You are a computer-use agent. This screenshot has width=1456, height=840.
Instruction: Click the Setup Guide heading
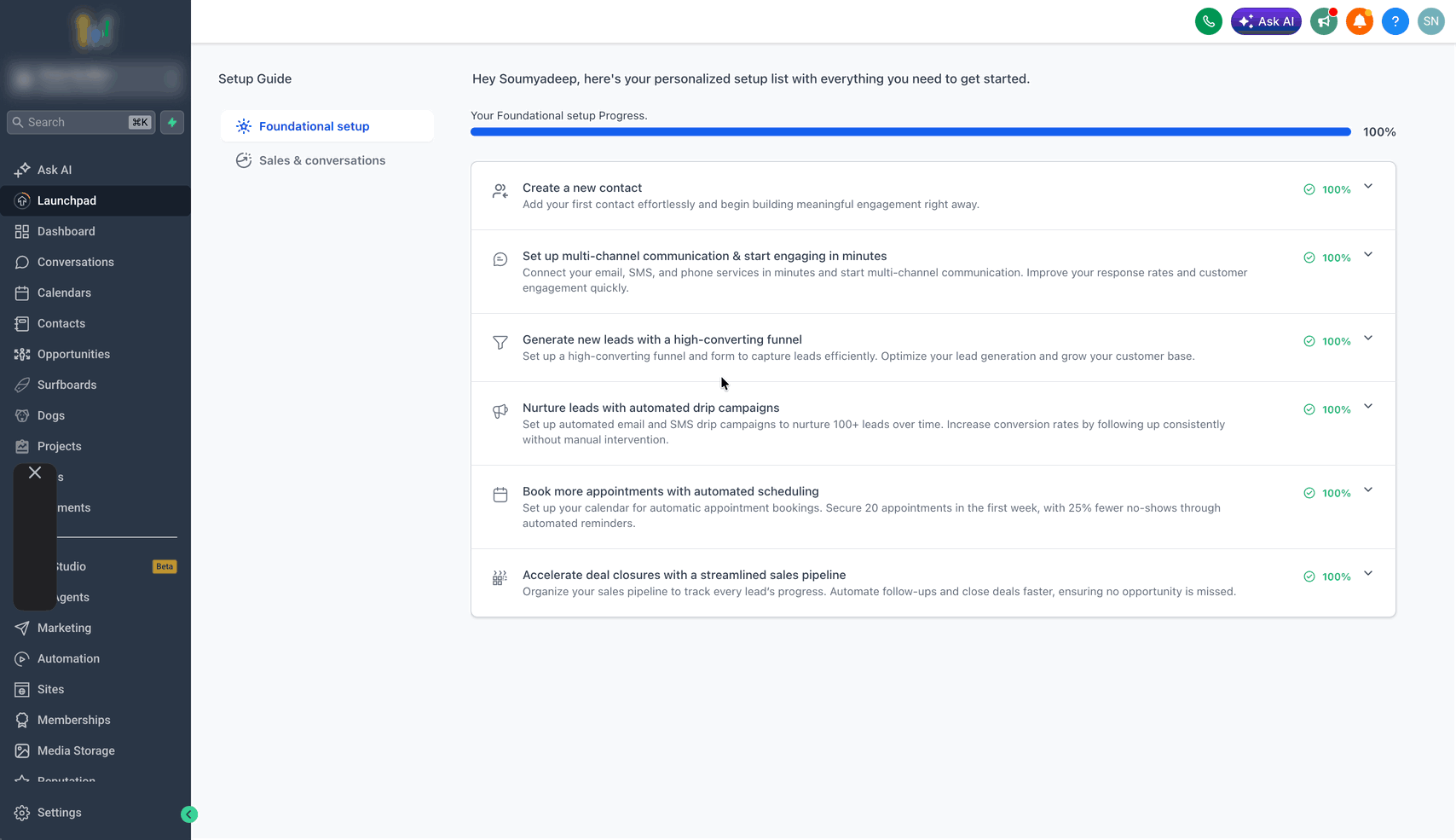(255, 78)
